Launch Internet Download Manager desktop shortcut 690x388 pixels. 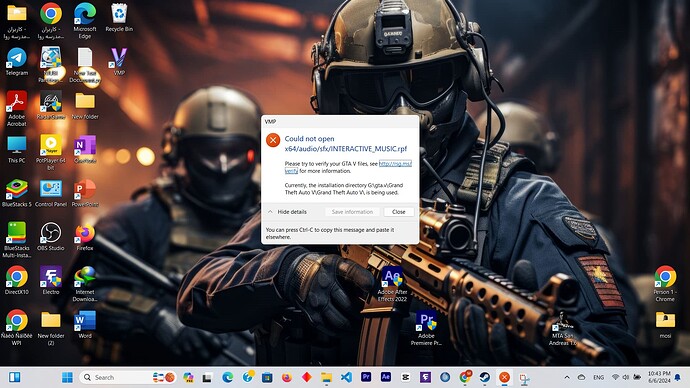(x=85, y=284)
